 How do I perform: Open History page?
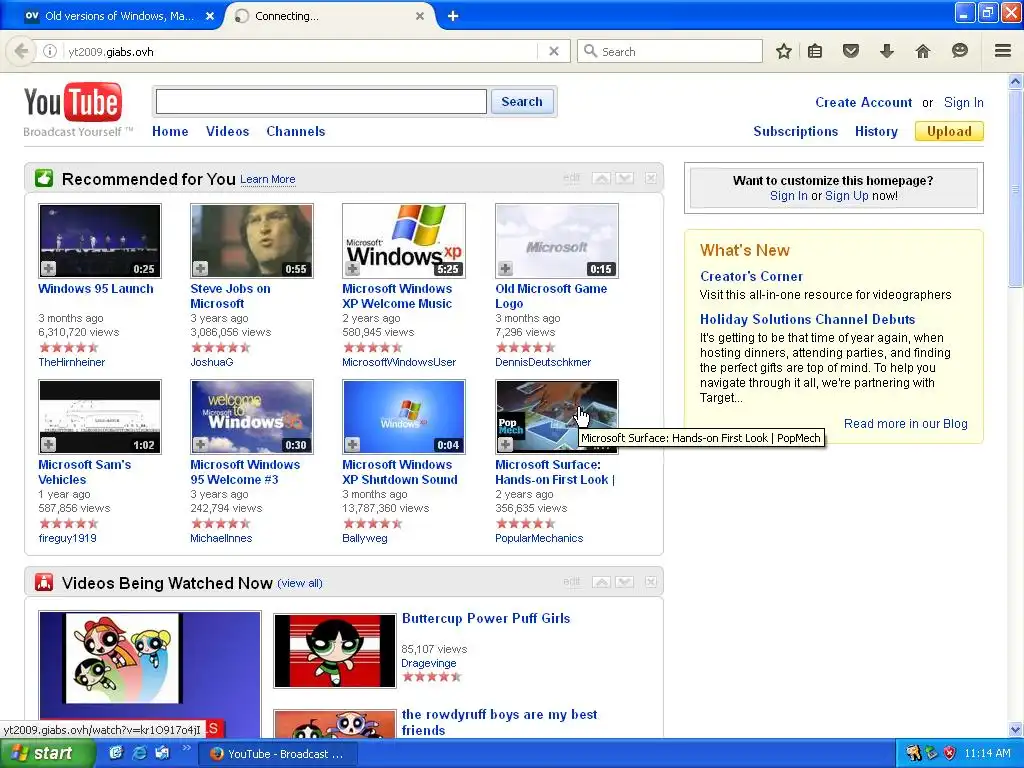point(876,131)
